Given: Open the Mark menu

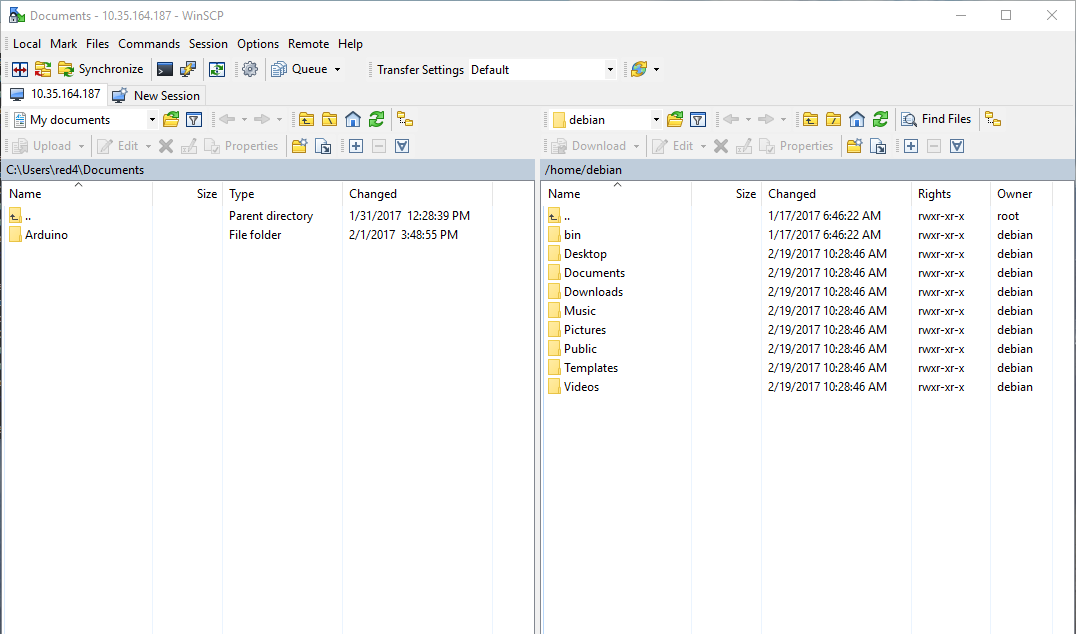Looking at the screenshot, I should click(x=64, y=44).
